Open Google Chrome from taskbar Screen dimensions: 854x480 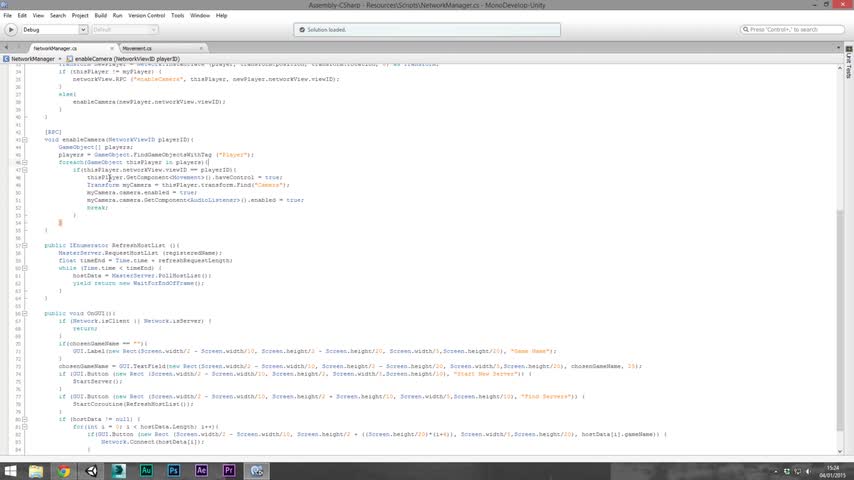[64, 471]
